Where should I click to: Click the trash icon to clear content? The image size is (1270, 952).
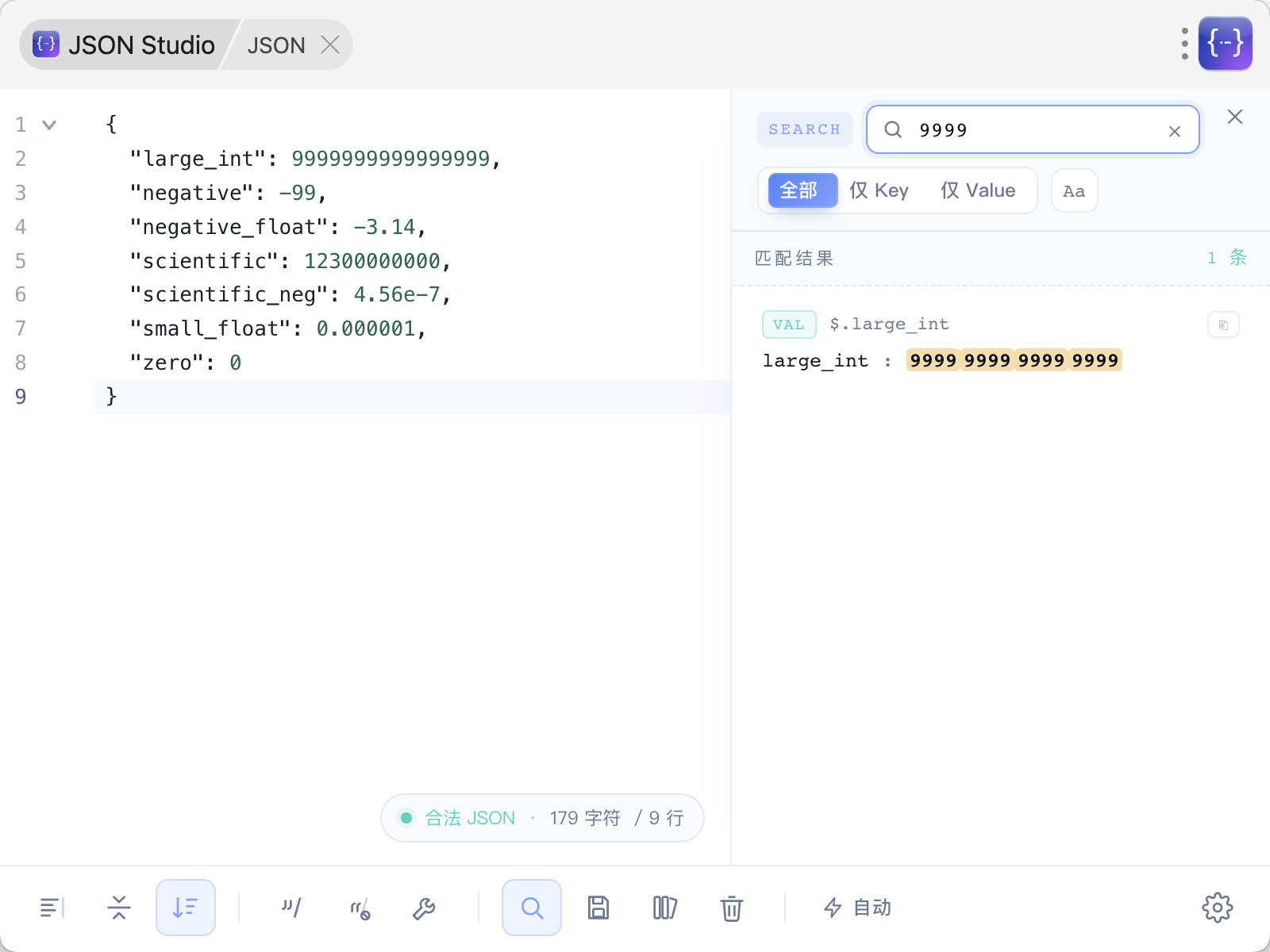pos(731,908)
